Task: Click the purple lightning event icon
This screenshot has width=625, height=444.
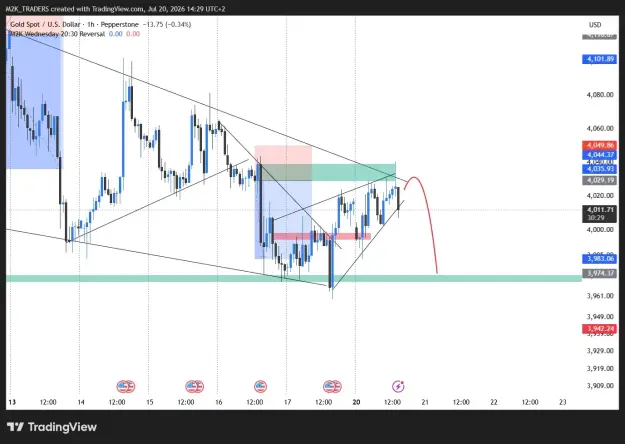Action: 398,386
